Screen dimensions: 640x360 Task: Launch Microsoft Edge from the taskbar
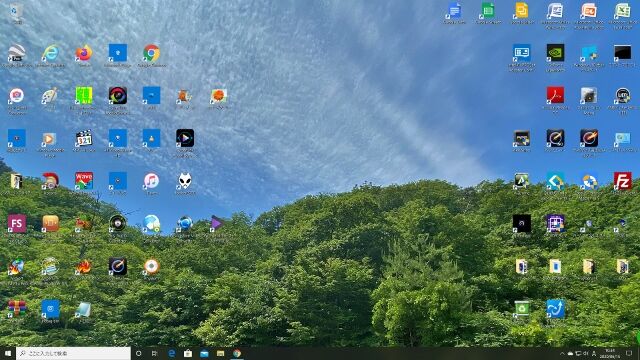pos(172,353)
